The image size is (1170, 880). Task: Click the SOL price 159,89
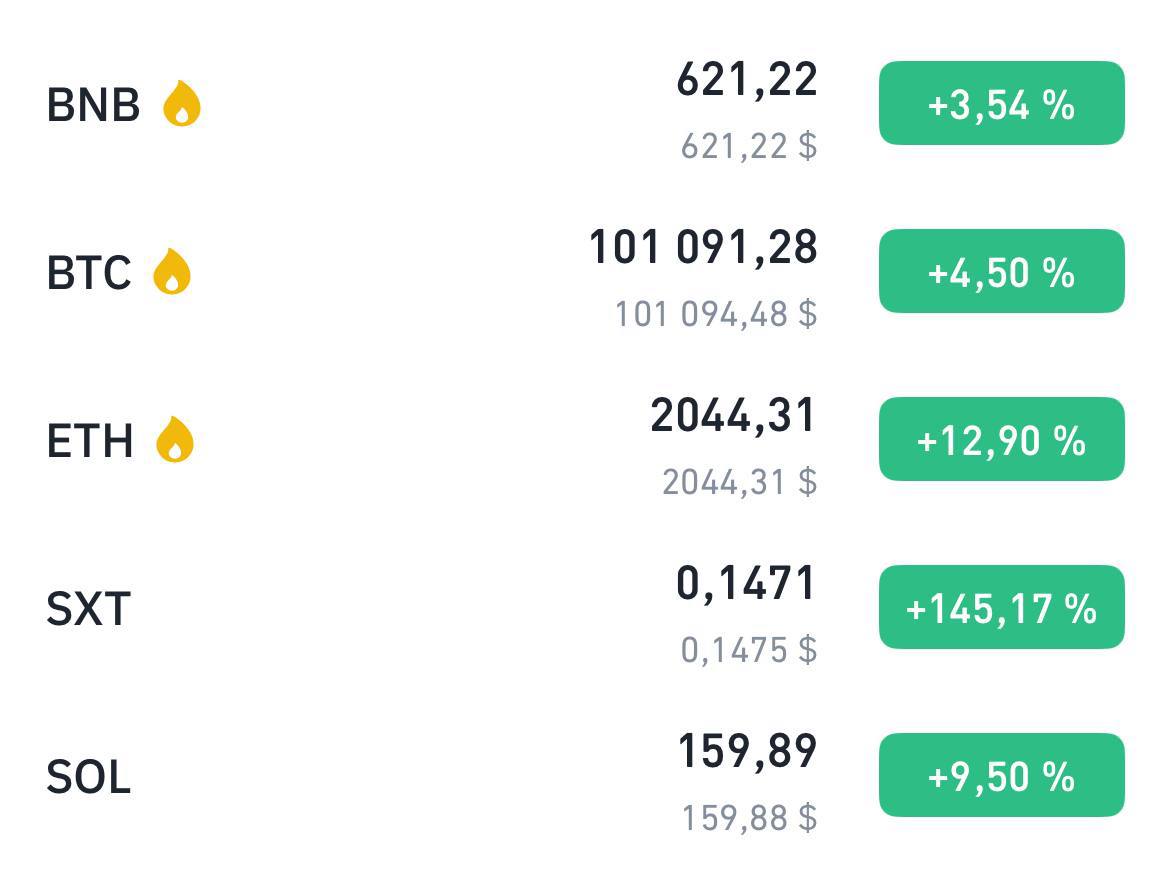click(x=748, y=751)
